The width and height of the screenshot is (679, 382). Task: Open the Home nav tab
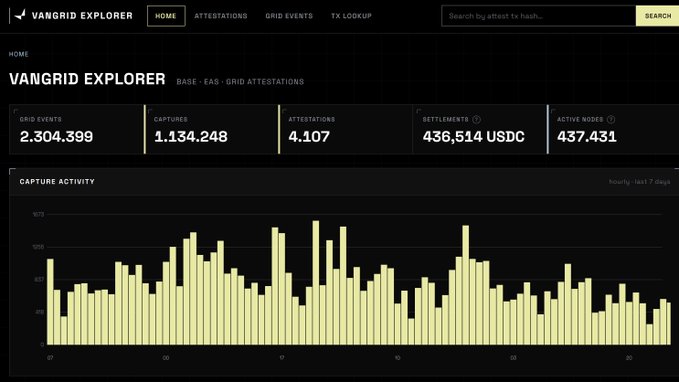coord(166,16)
